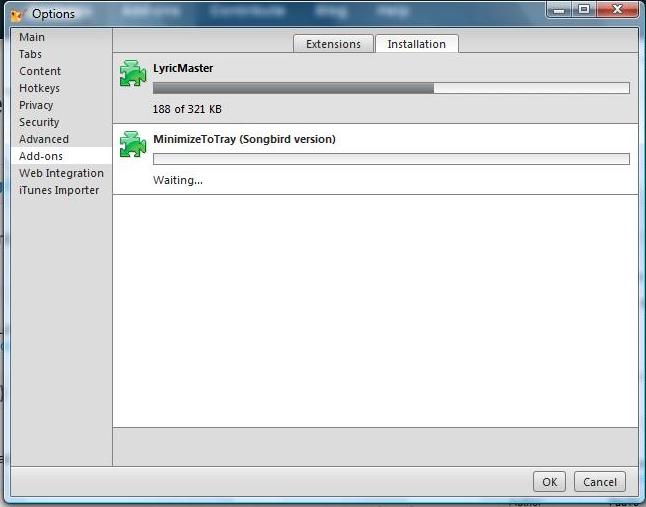Click the LyricMaster green puzzle-piece icon
The image size is (646, 507).
[133, 73]
